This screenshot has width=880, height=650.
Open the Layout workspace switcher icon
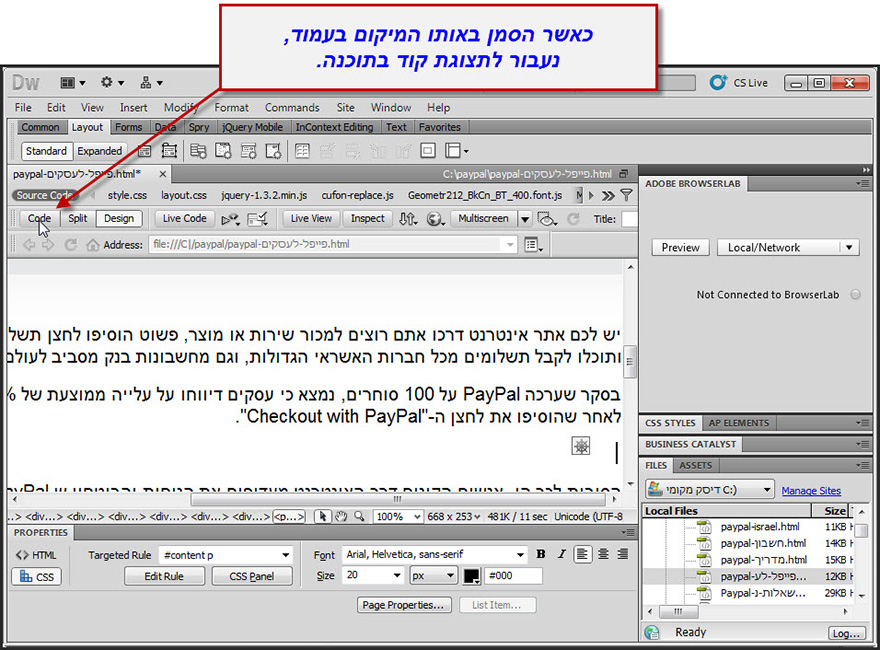72,83
